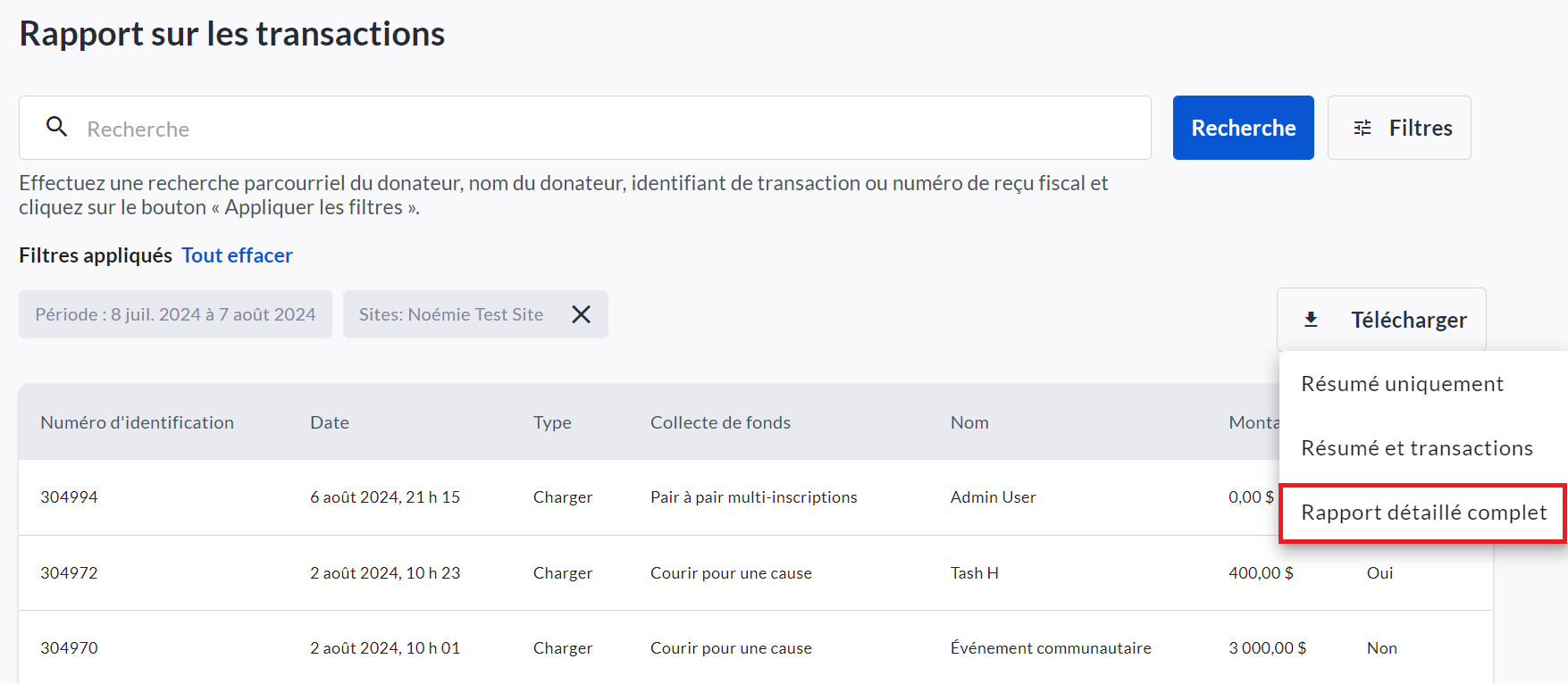Sort by Numéro d'identification column header
1568x684 pixels.
pos(137,422)
